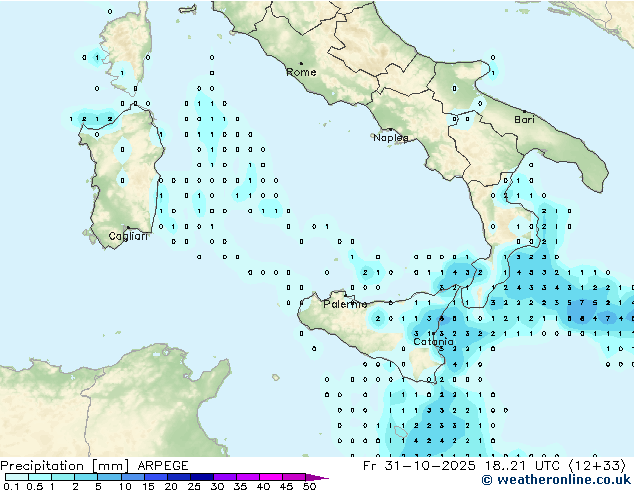Click the Rome city label
Image resolution: width=634 pixels, height=490 pixels.
pos(301,72)
